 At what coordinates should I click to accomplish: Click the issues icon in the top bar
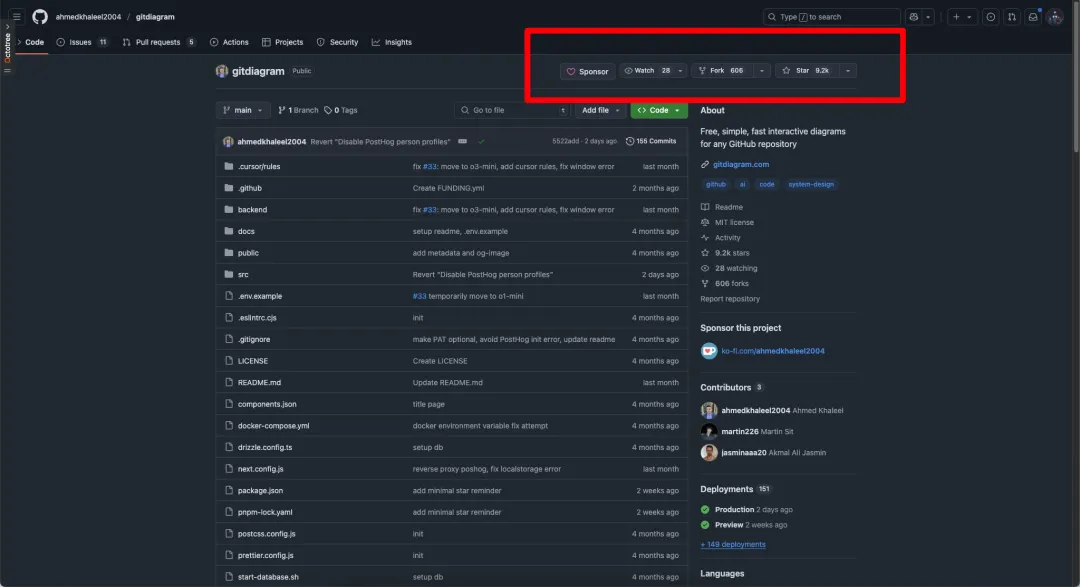point(990,17)
